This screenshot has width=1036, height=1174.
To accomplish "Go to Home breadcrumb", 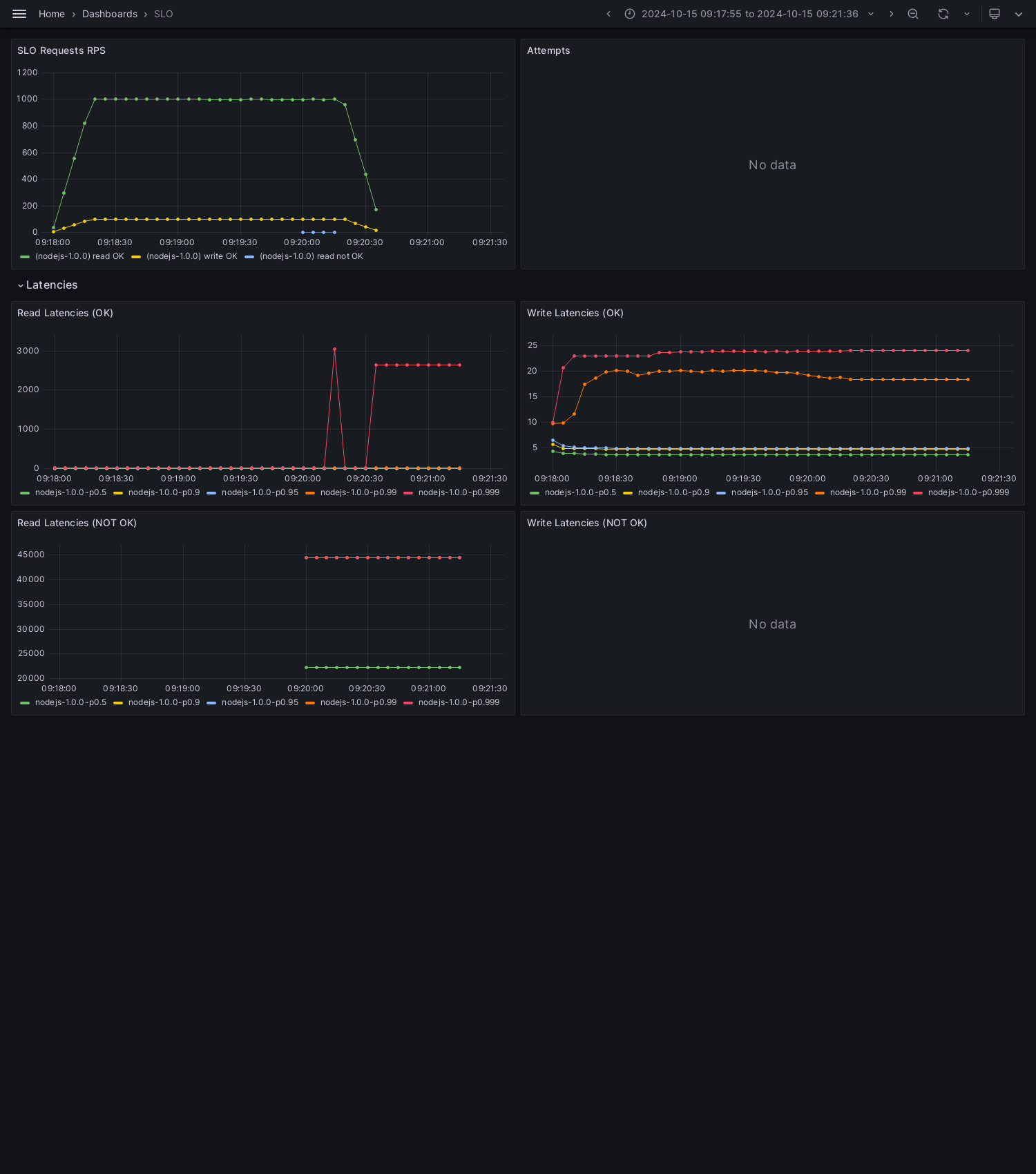I will pos(52,14).
